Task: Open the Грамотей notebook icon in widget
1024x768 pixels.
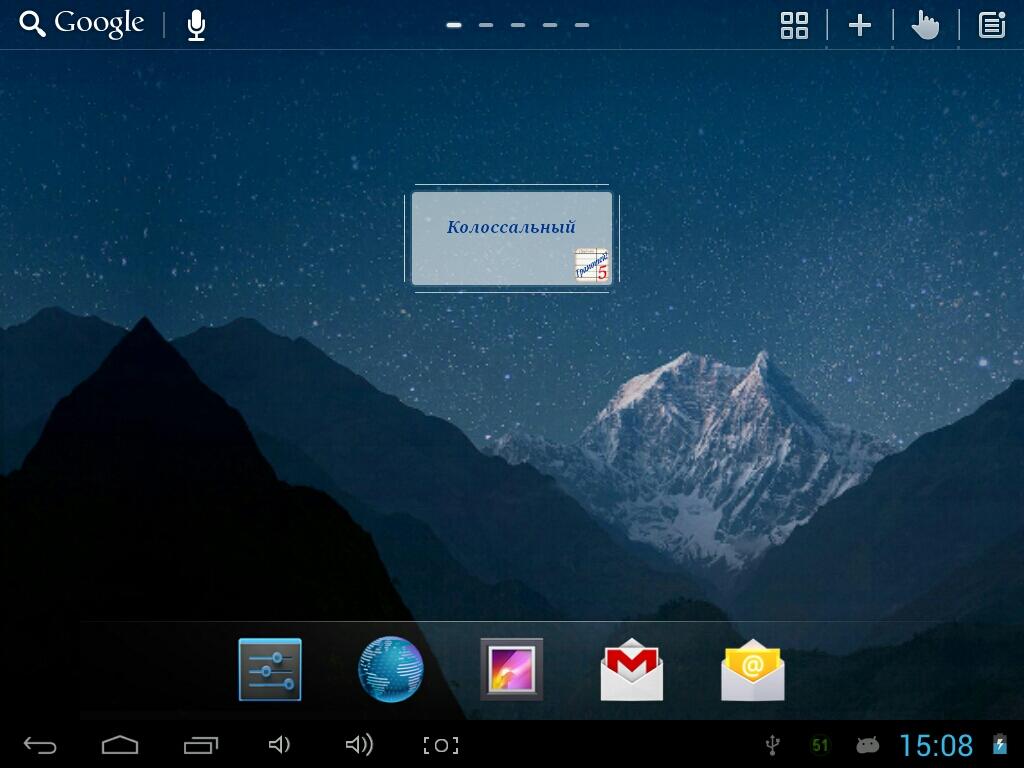Action: (x=592, y=265)
